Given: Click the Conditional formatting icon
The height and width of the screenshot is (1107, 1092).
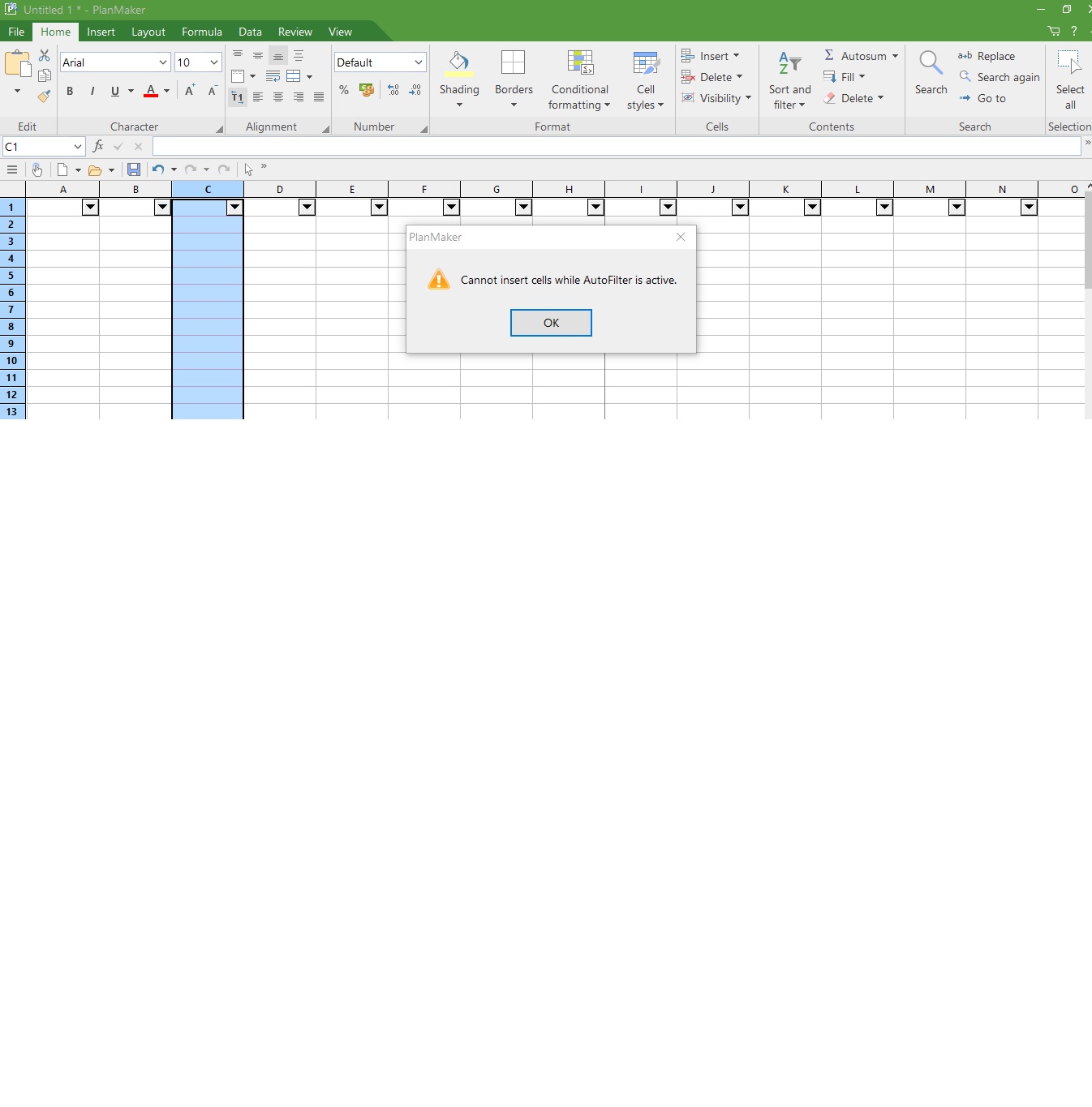Looking at the screenshot, I should (x=579, y=63).
